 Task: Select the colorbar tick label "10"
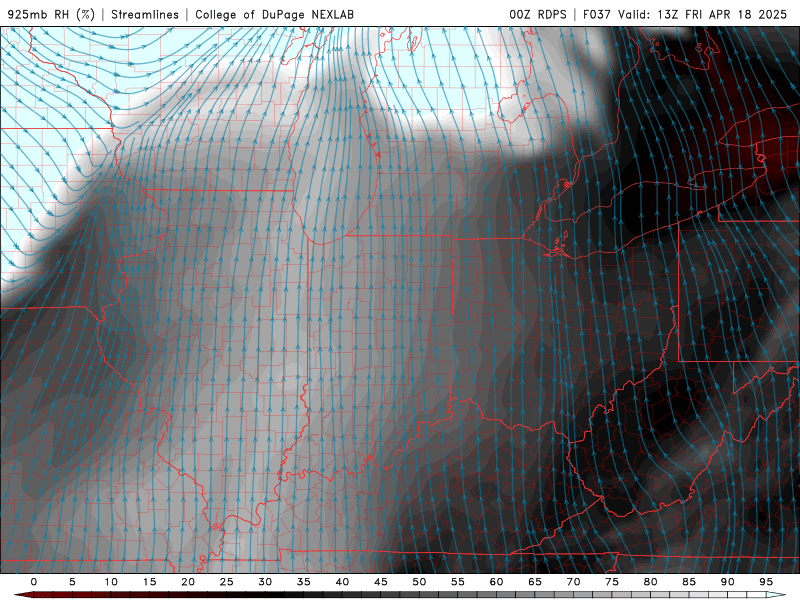111,582
